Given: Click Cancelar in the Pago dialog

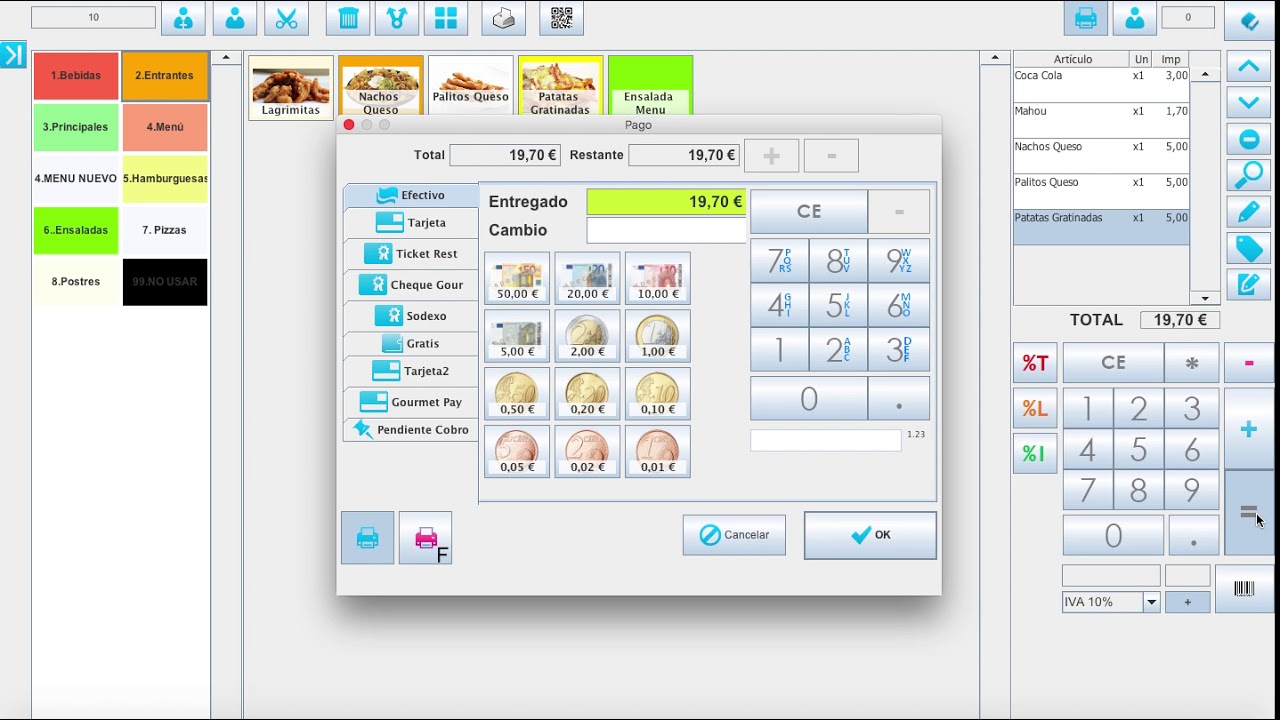Looking at the screenshot, I should (734, 535).
